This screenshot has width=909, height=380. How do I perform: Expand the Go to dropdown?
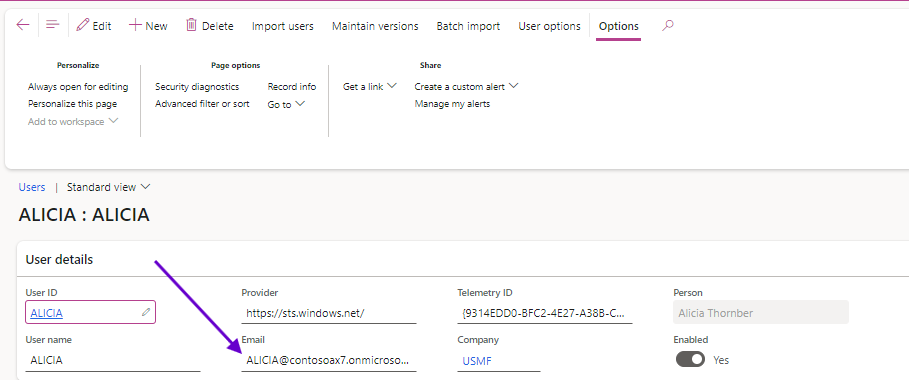(x=286, y=104)
